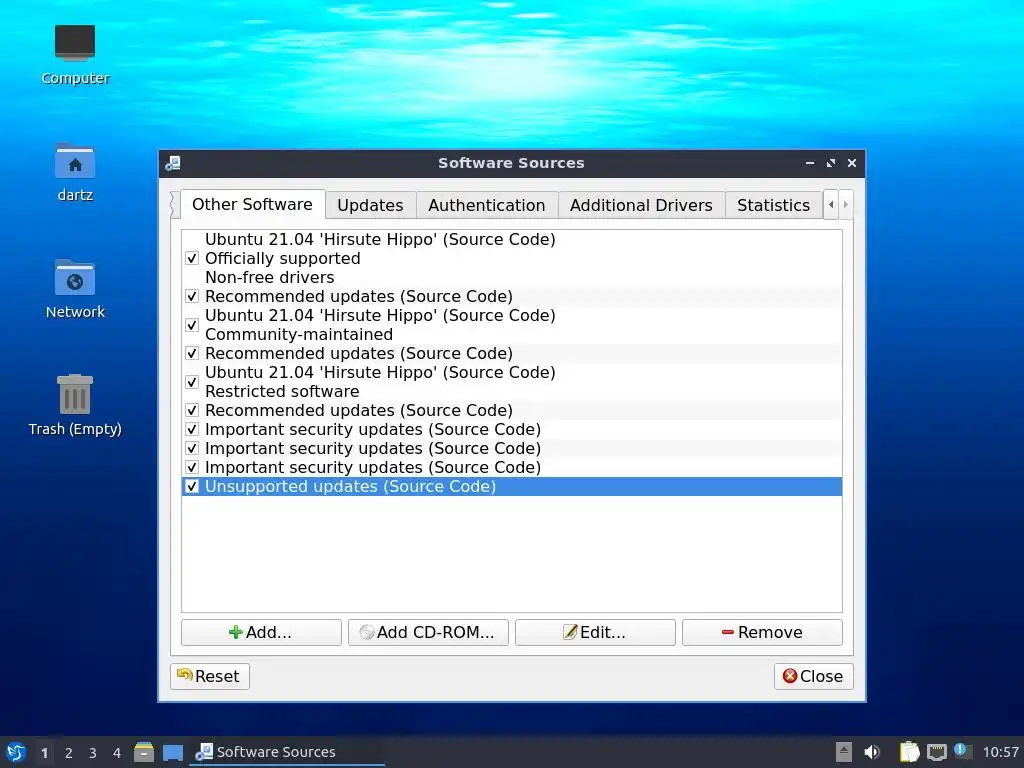Select the Network desktop icon

75,289
